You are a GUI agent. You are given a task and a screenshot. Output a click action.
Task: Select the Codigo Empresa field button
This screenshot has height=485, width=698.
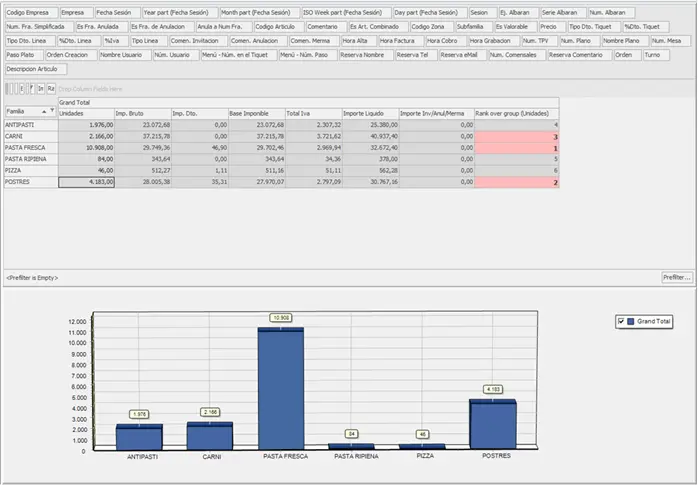coord(29,12)
